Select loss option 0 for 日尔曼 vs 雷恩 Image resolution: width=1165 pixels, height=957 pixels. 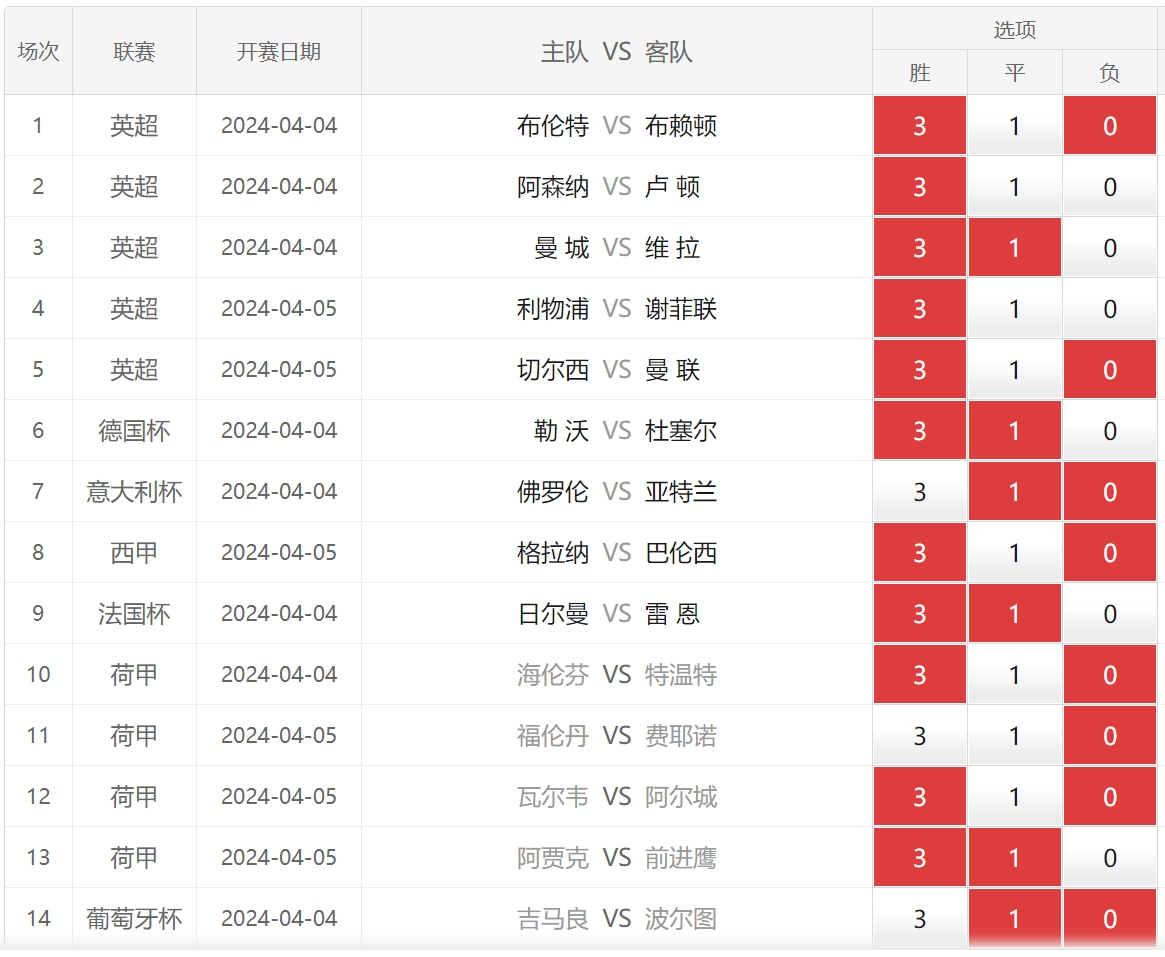[1110, 613]
